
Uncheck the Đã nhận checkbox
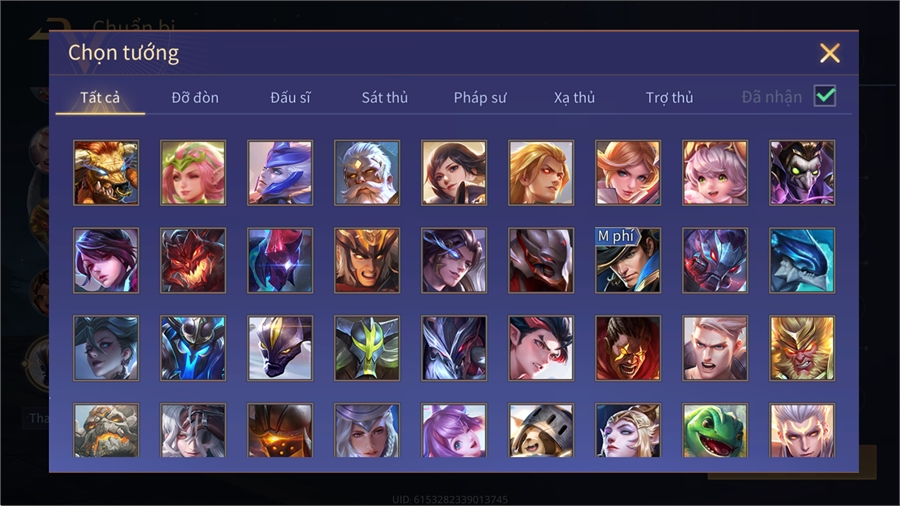tap(825, 96)
